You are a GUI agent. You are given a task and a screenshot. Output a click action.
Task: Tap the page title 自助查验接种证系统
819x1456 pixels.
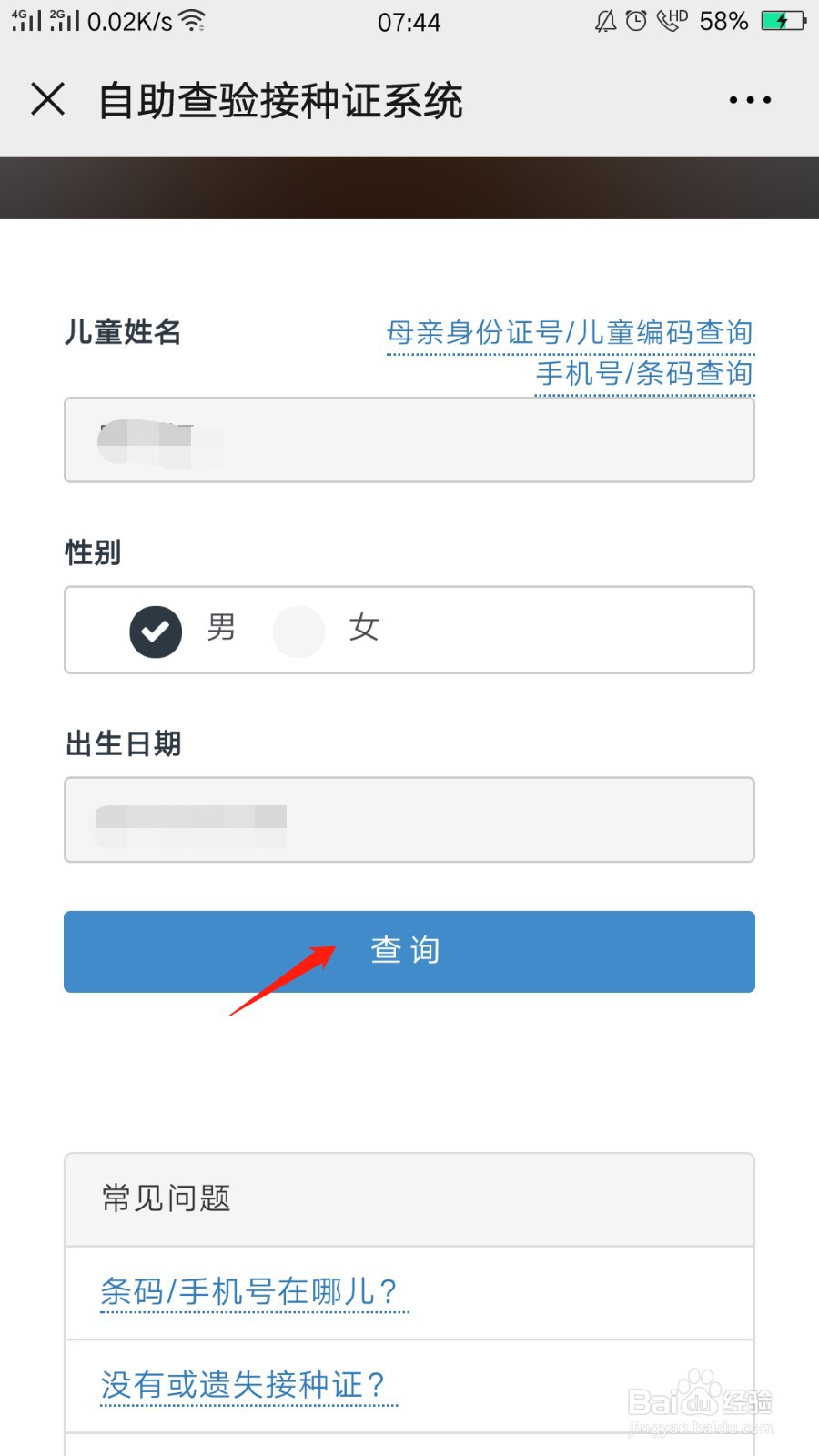point(280,100)
